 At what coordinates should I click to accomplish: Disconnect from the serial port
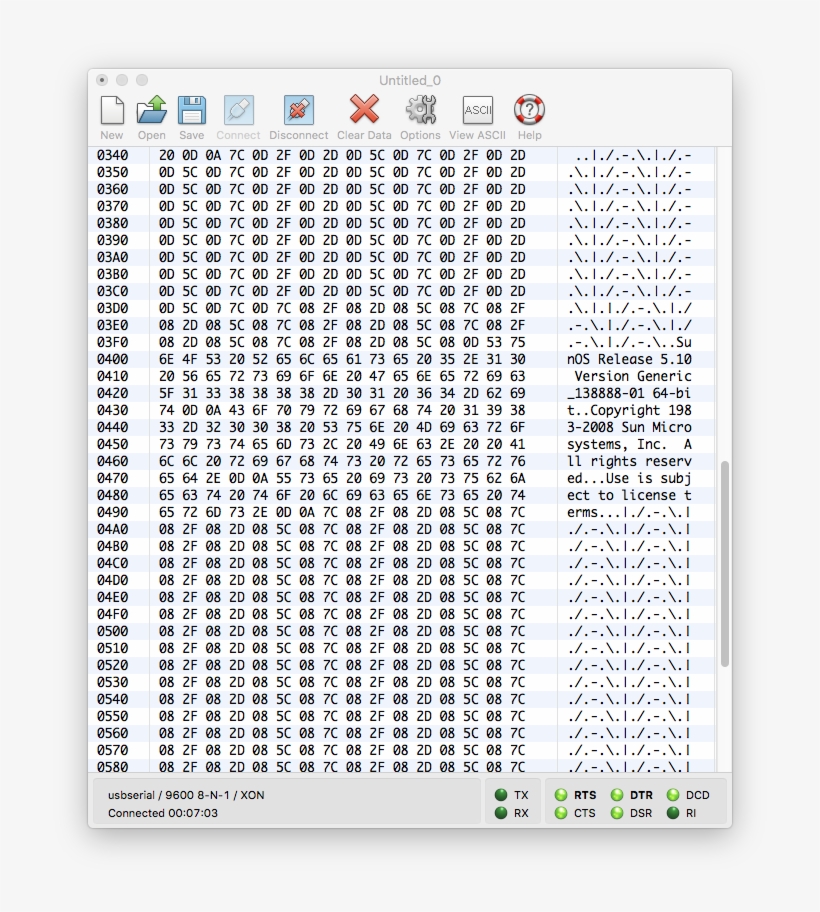tap(298, 110)
